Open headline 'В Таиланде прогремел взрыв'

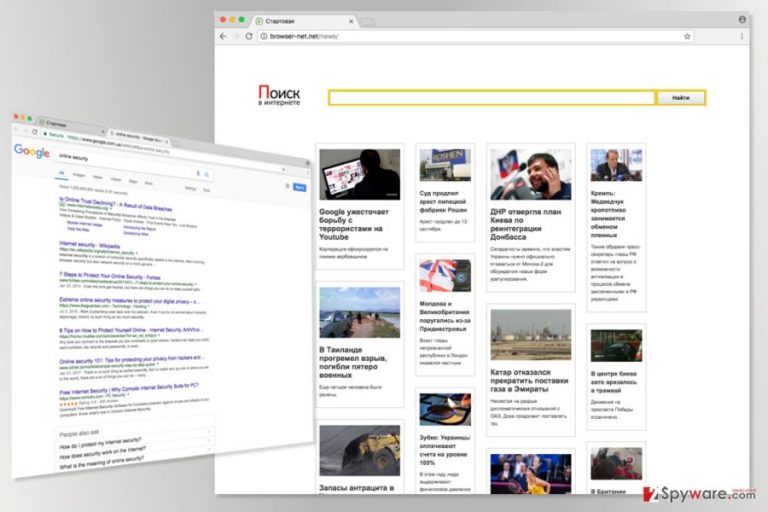(x=353, y=363)
